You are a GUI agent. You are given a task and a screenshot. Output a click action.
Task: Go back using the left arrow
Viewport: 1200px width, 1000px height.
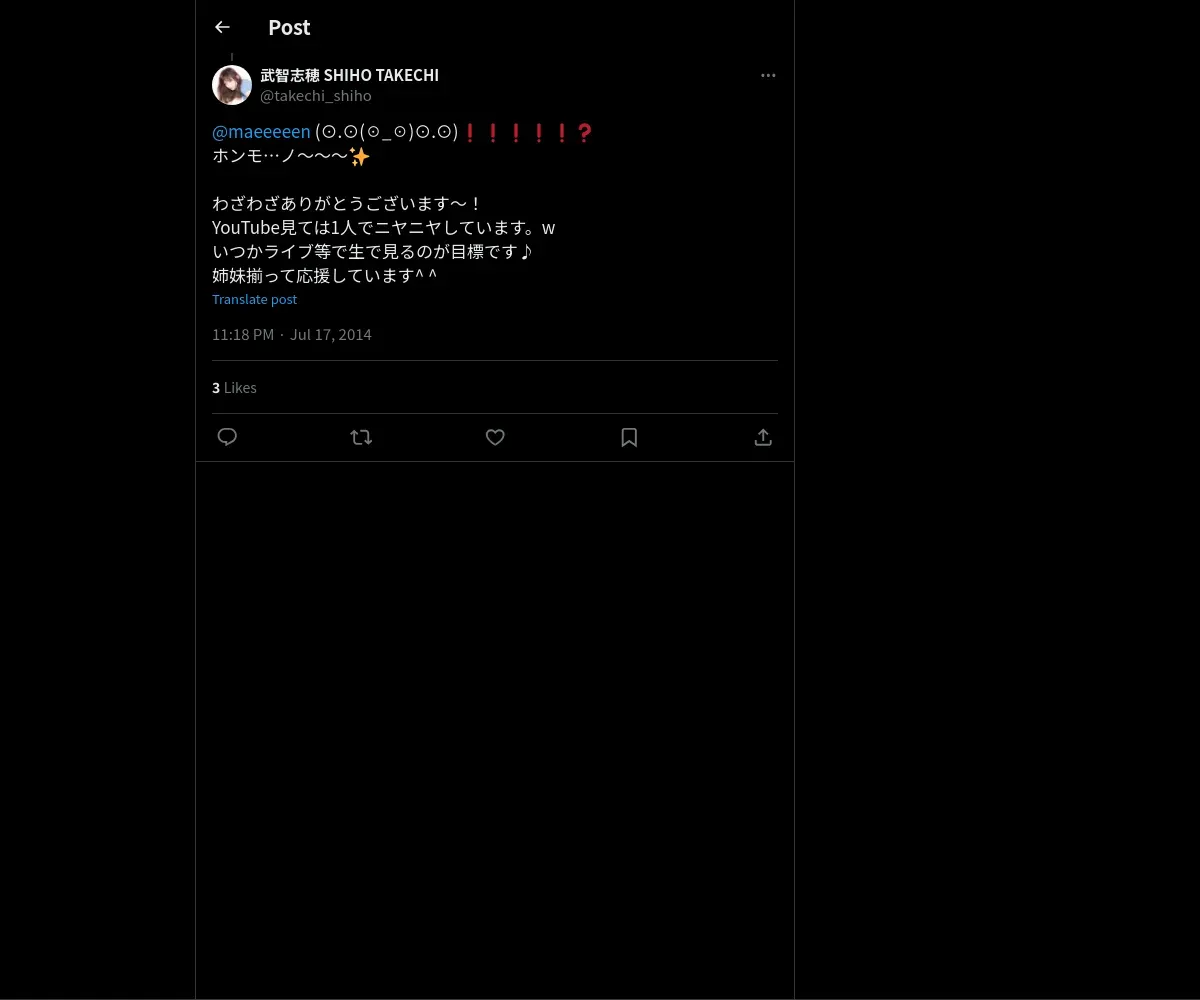[222, 27]
